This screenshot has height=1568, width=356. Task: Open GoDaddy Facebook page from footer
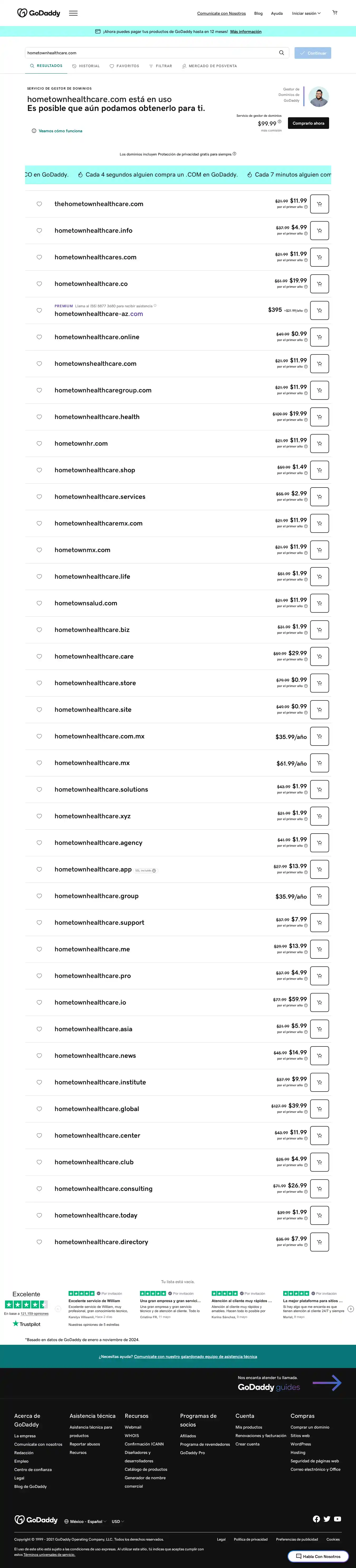316,1519
